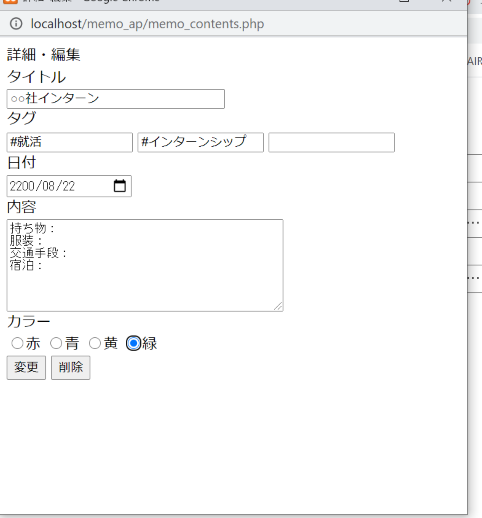482x518 pixels.
Task: Click the 変更 button
Action: pos(26,367)
